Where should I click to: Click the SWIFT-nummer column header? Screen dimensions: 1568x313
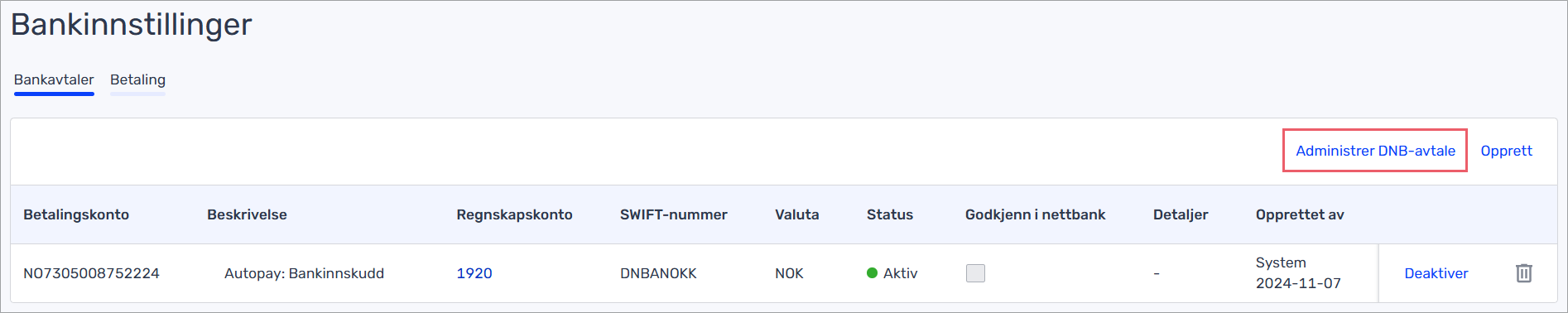click(x=673, y=214)
